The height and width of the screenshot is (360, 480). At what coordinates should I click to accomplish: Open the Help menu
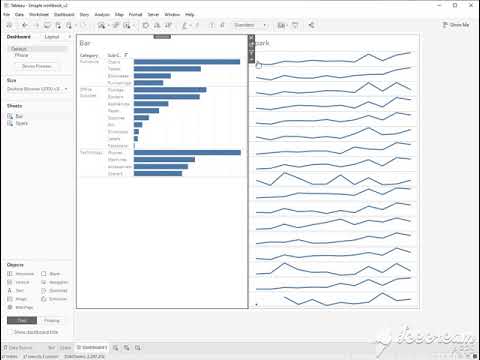(x=190, y=15)
